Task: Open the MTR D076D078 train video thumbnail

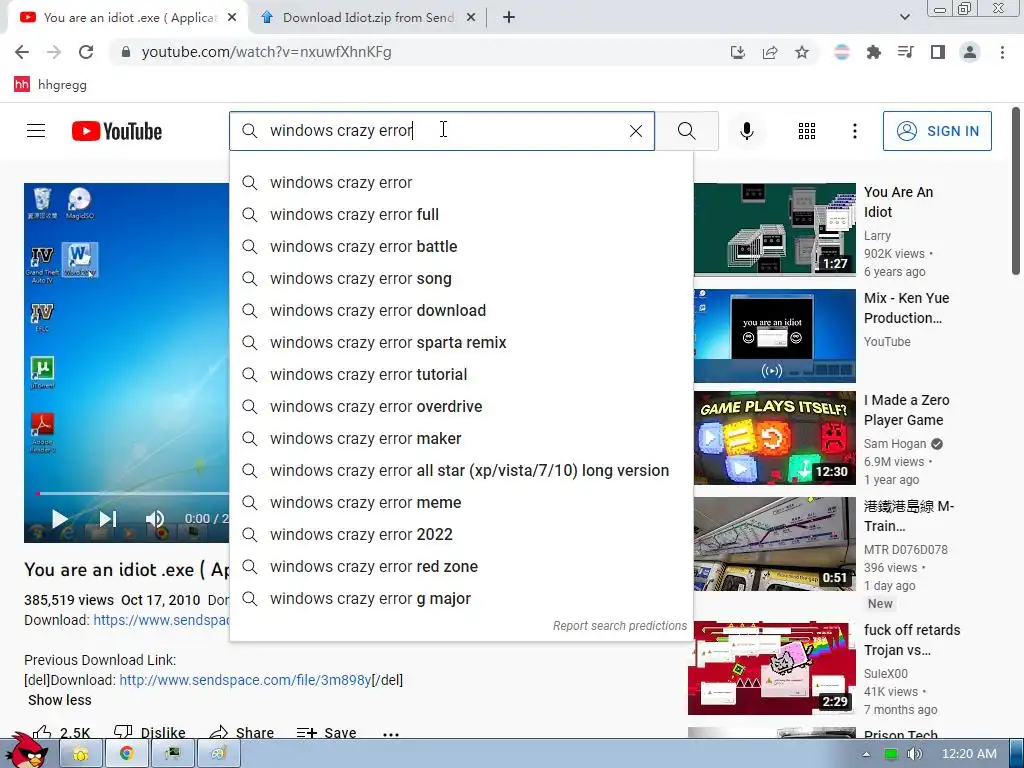Action: pos(775,544)
